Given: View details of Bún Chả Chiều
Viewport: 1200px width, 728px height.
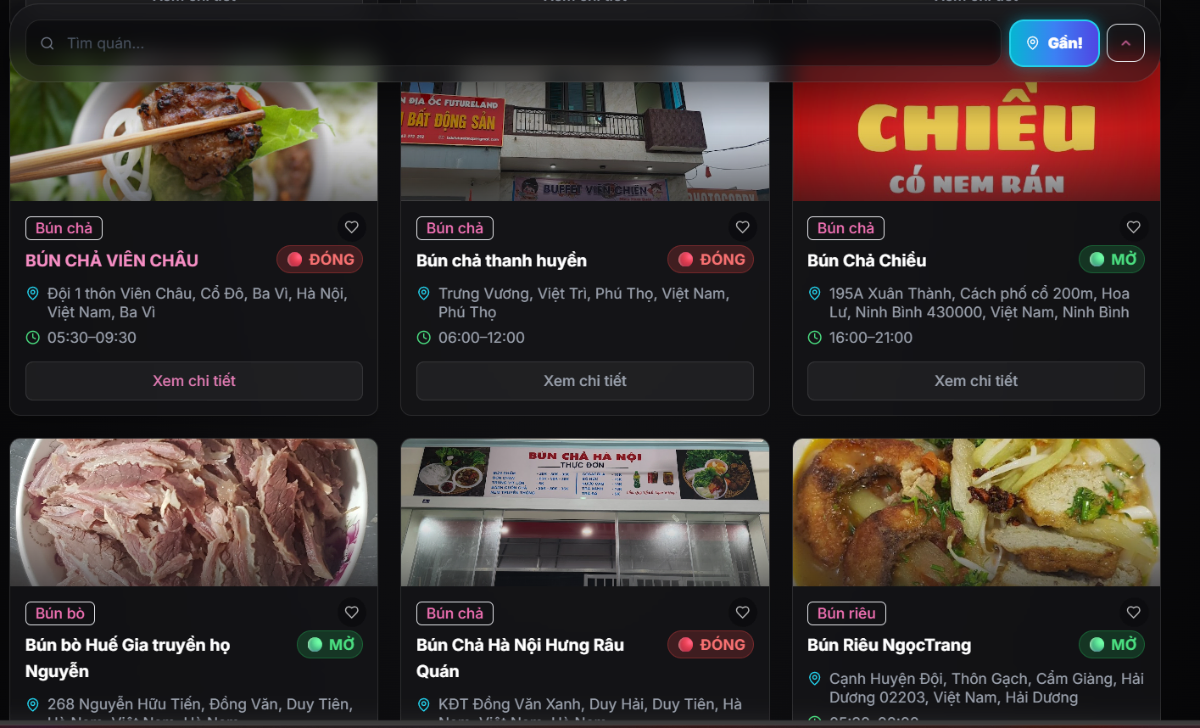Looking at the screenshot, I should coord(976,381).
